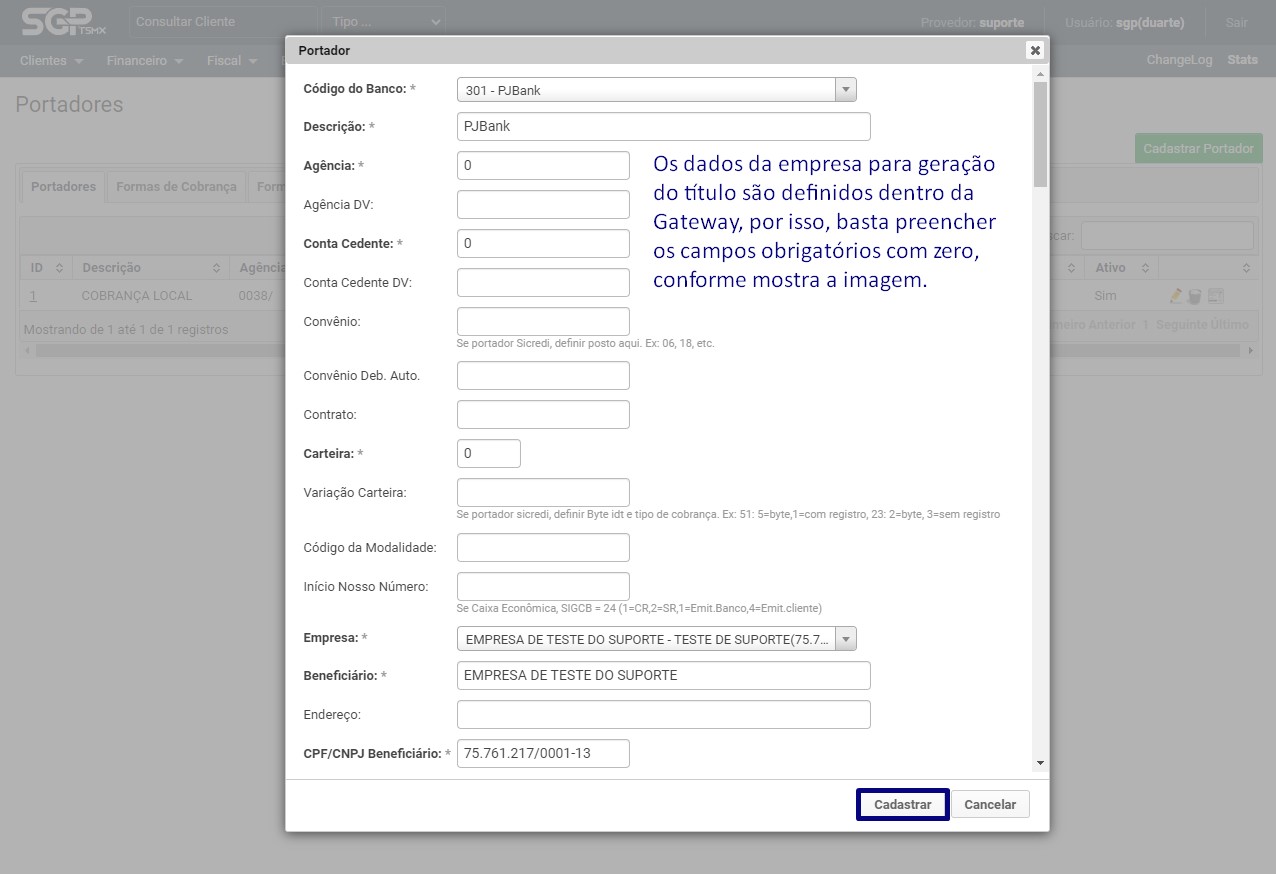Click the rightmost details icon in row
Image resolution: width=1276 pixels, height=874 pixels.
(x=1216, y=296)
